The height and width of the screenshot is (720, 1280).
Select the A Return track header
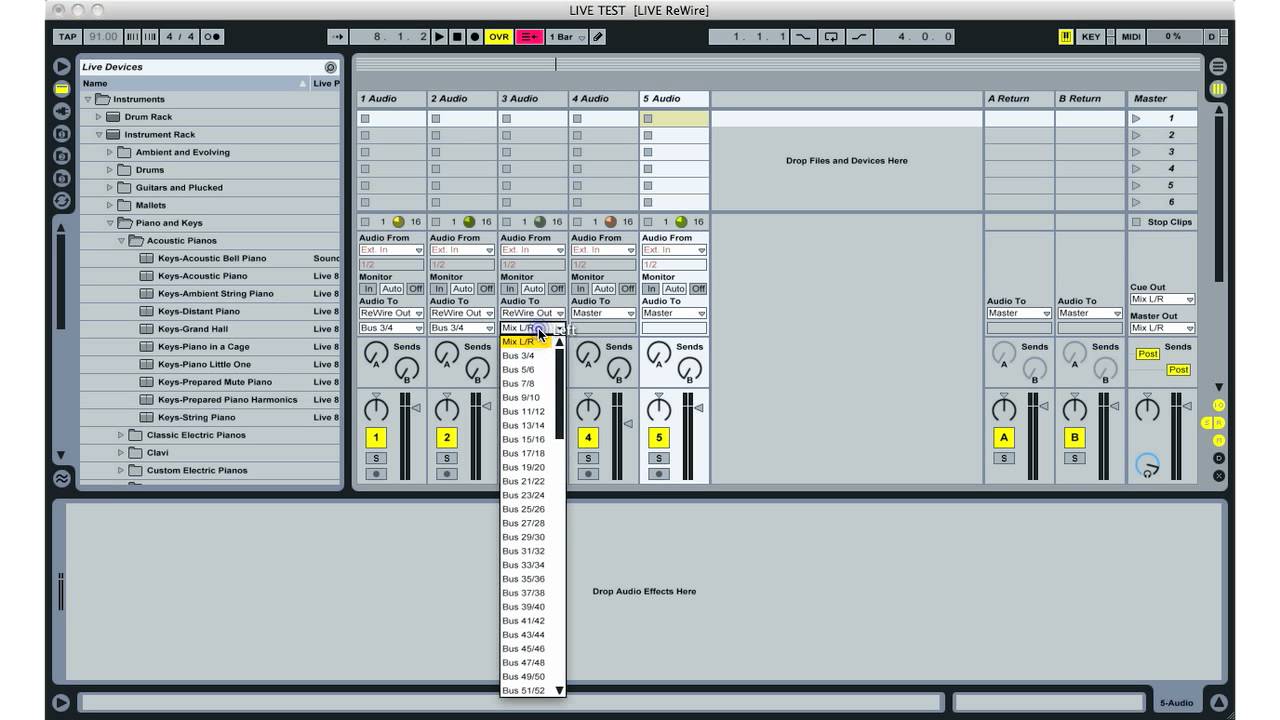1019,99
